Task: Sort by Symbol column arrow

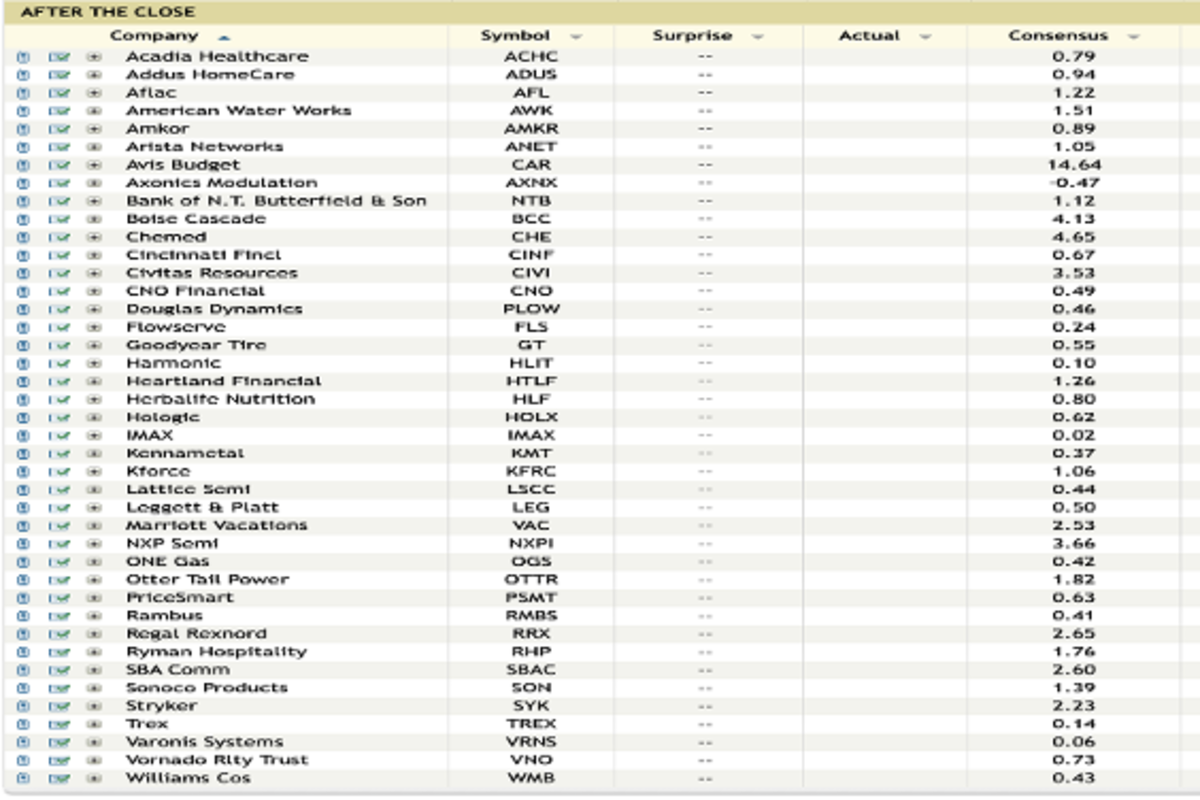Action: [x=576, y=37]
